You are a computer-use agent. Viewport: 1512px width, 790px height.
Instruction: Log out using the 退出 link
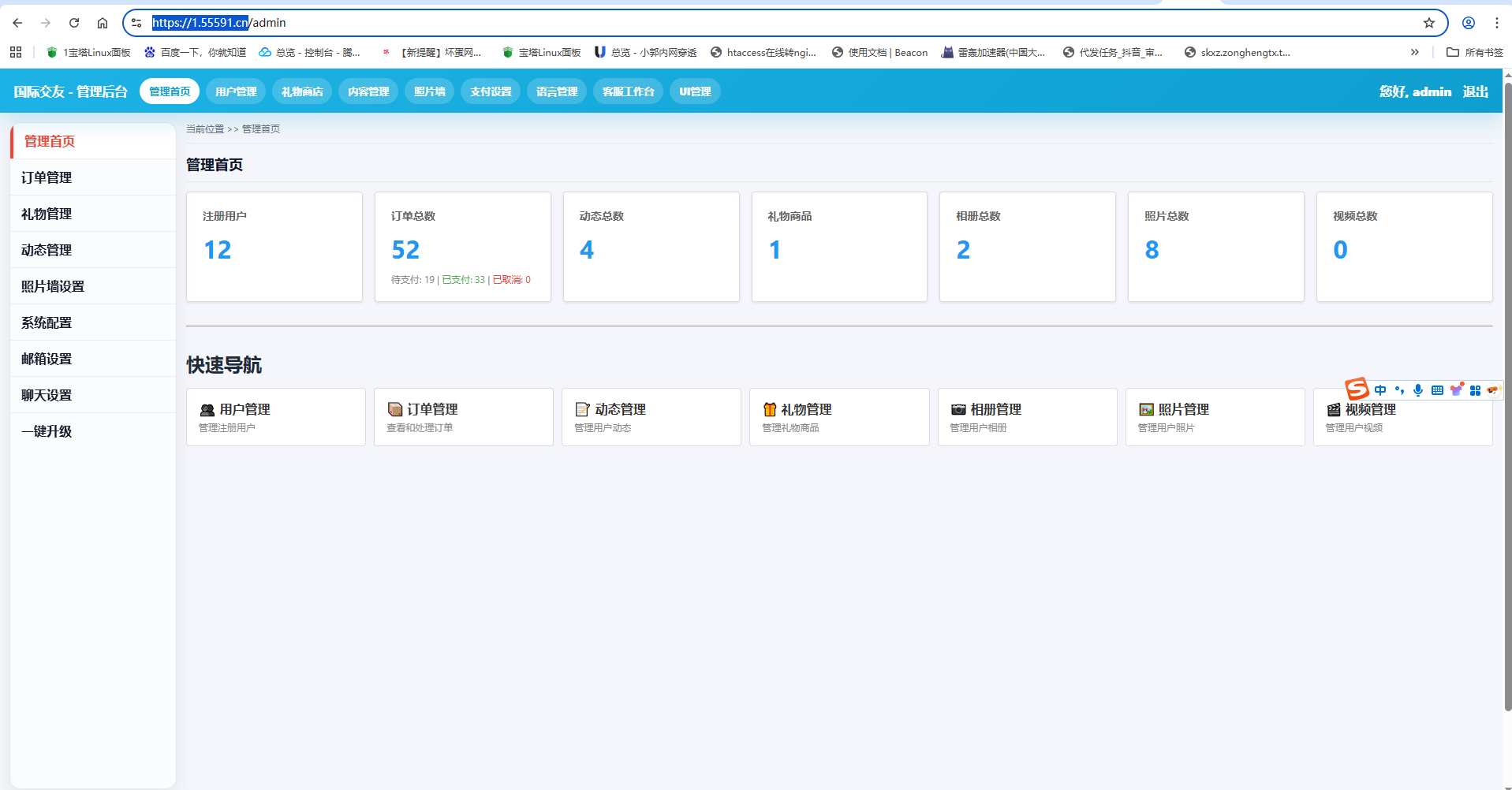1475,91
